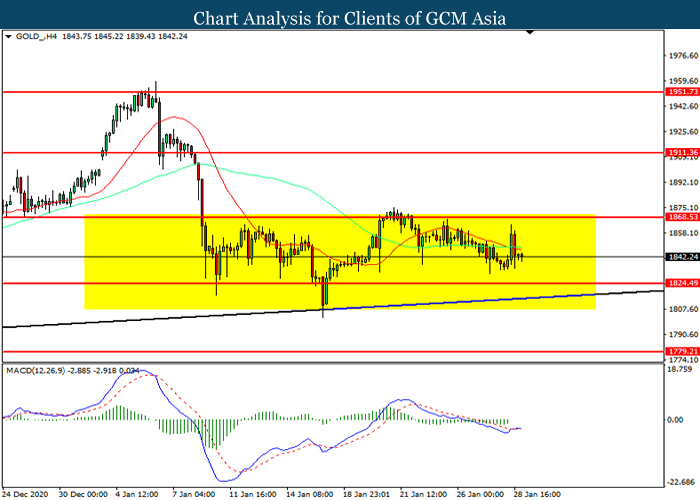Click the 1976.60 value on price axis
This screenshot has width=700, height=500.
(681, 57)
